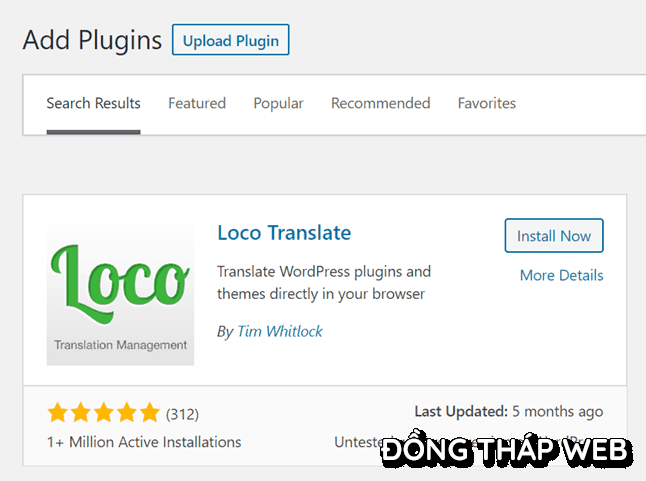Screen dimensions: 646x481
Task: Click the first rating star
Action: (57, 412)
